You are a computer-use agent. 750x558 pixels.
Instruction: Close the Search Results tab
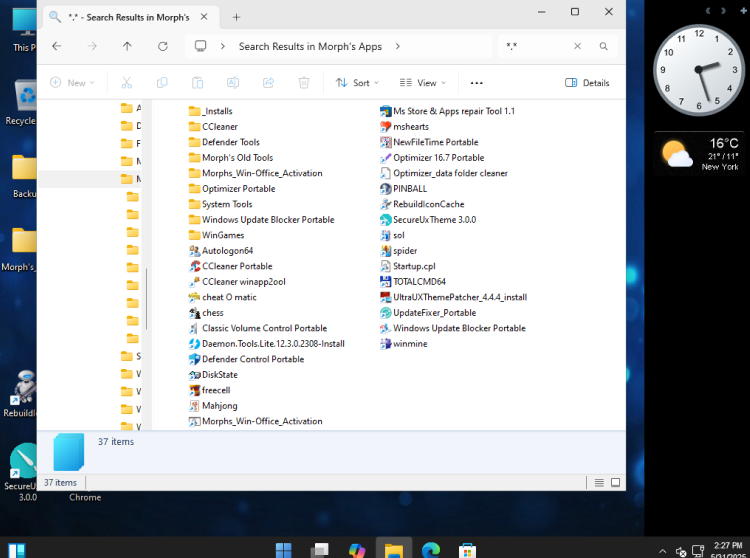pyautogui.click(x=204, y=17)
